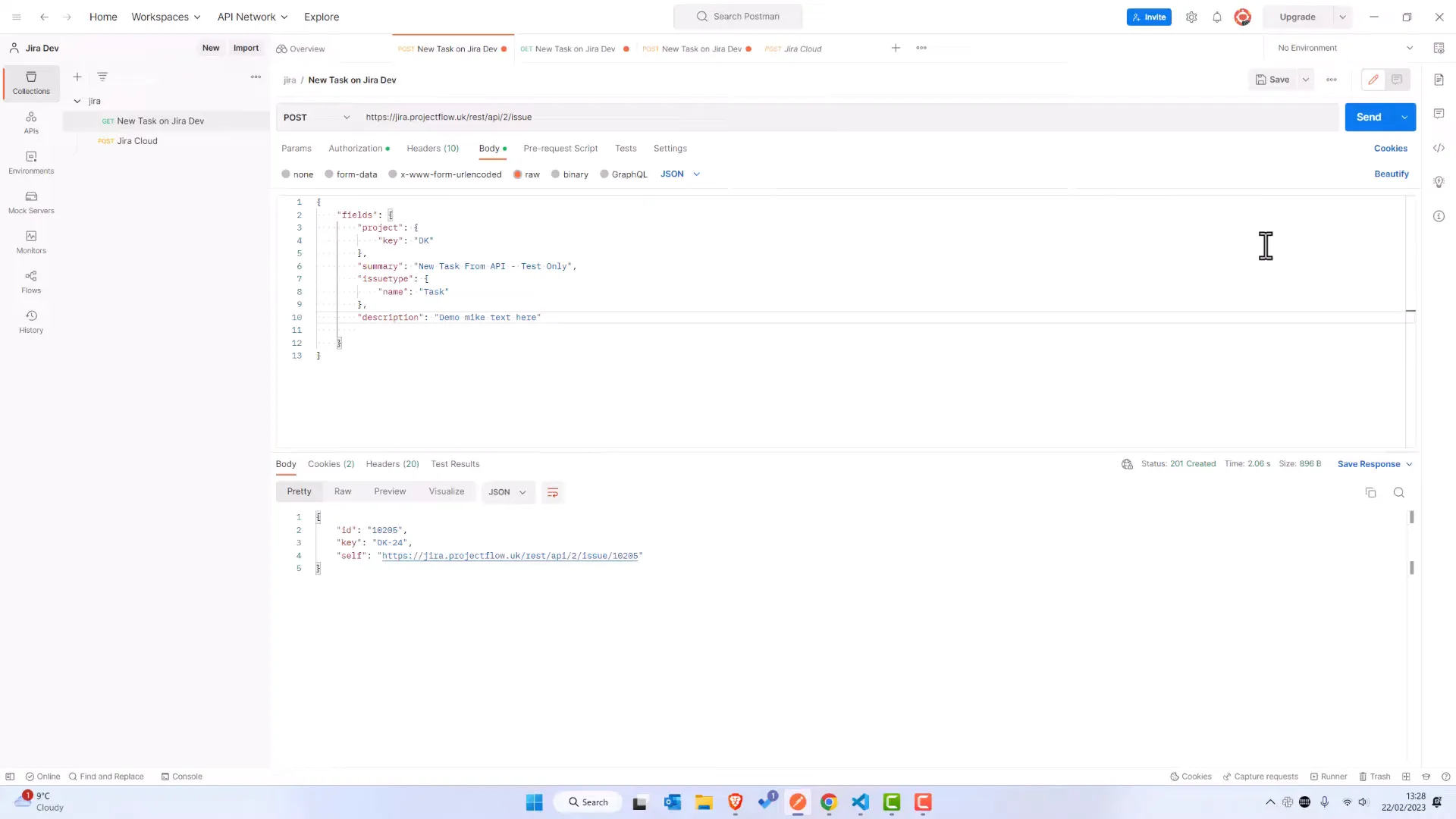Open the Workspaces menu
This screenshot has height=819, width=1456.
click(x=166, y=17)
